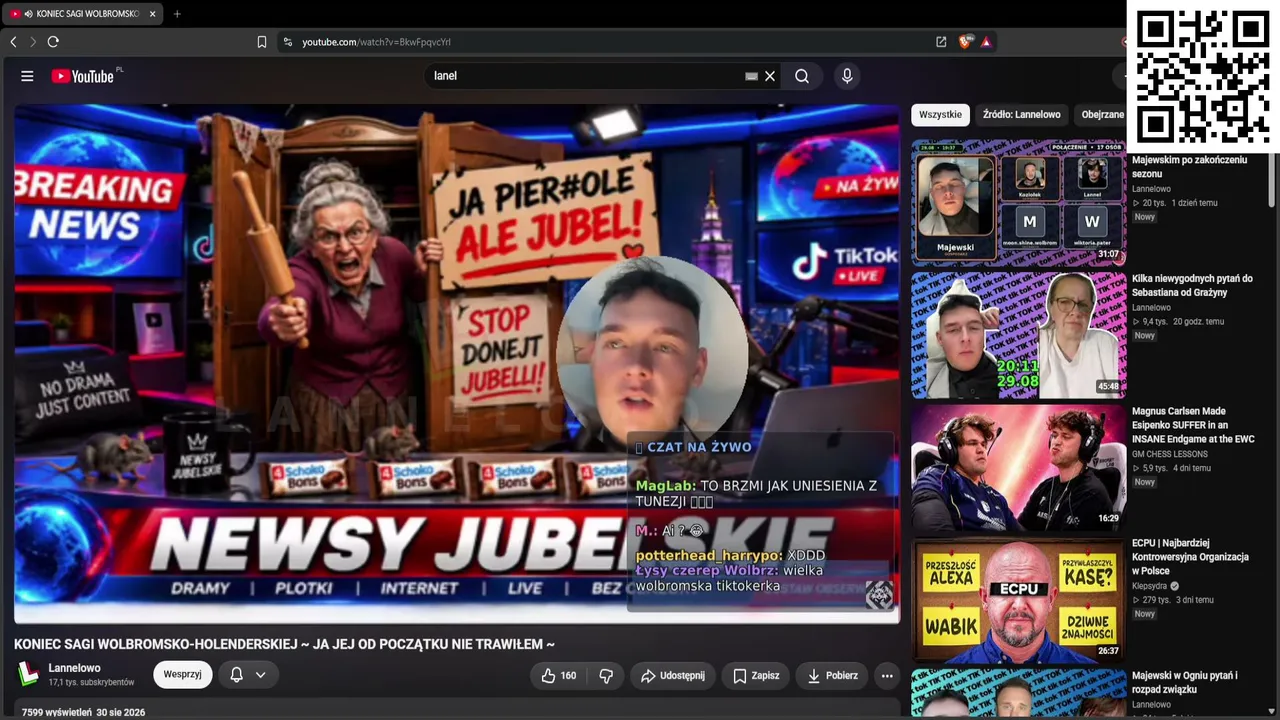Open the Lannelowo channel avatar
Viewport: 1280px width, 720px height.
click(x=28, y=675)
